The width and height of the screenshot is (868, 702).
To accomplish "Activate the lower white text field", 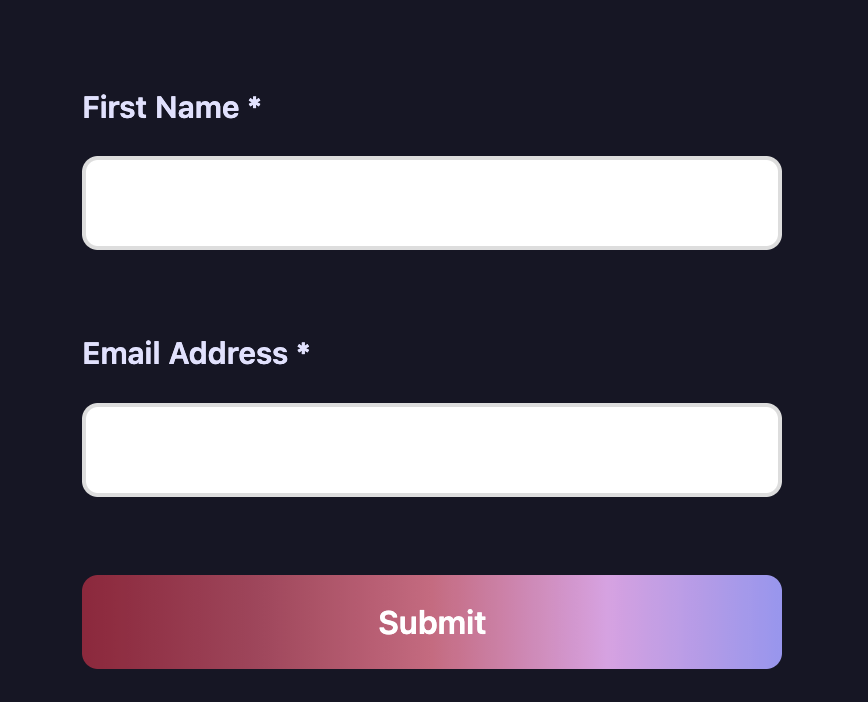I will (431, 449).
